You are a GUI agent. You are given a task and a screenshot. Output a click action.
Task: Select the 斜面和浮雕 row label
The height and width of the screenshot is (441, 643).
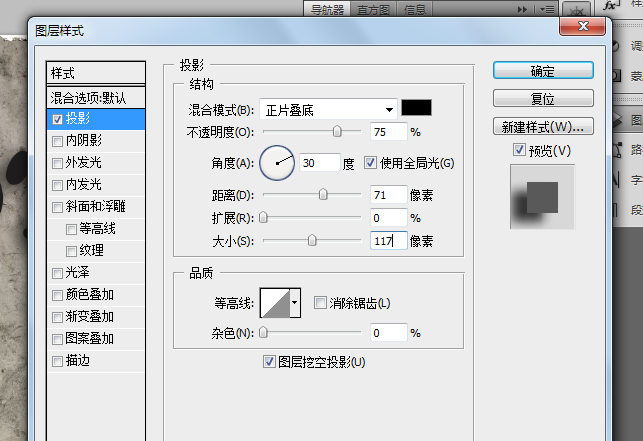pyautogui.click(x=96, y=206)
